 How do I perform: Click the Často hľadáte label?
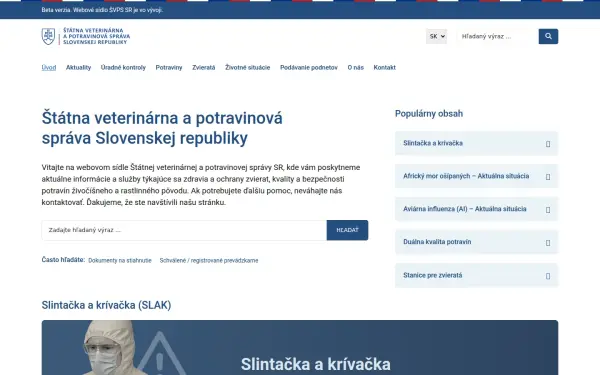pyautogui.click(x=63, y=260)
